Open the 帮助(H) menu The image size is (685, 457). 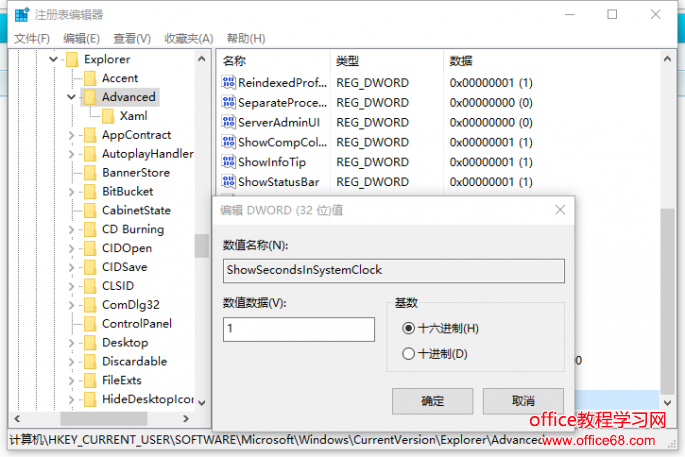(246, 38)
